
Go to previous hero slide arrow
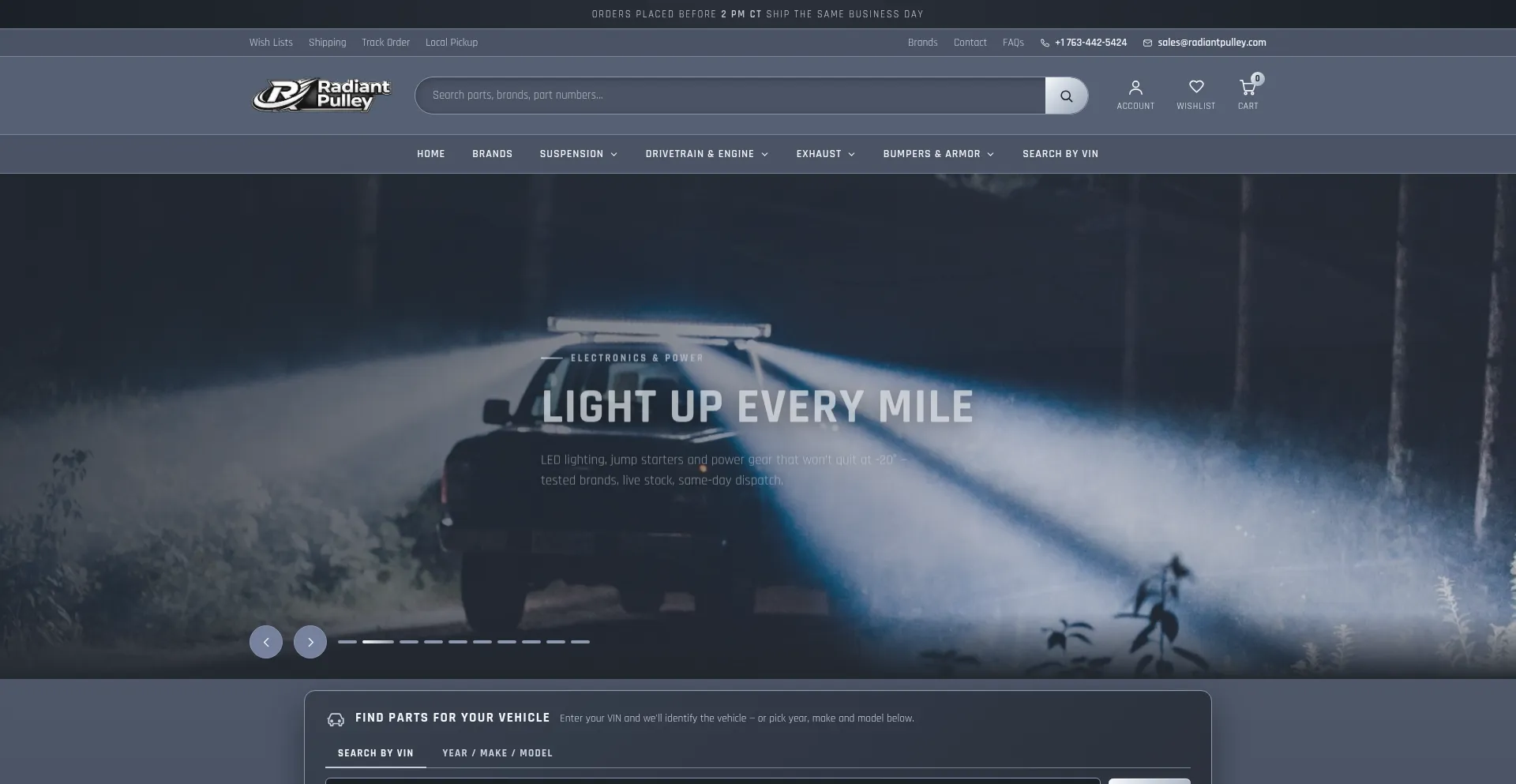click(x=266, y=642)
